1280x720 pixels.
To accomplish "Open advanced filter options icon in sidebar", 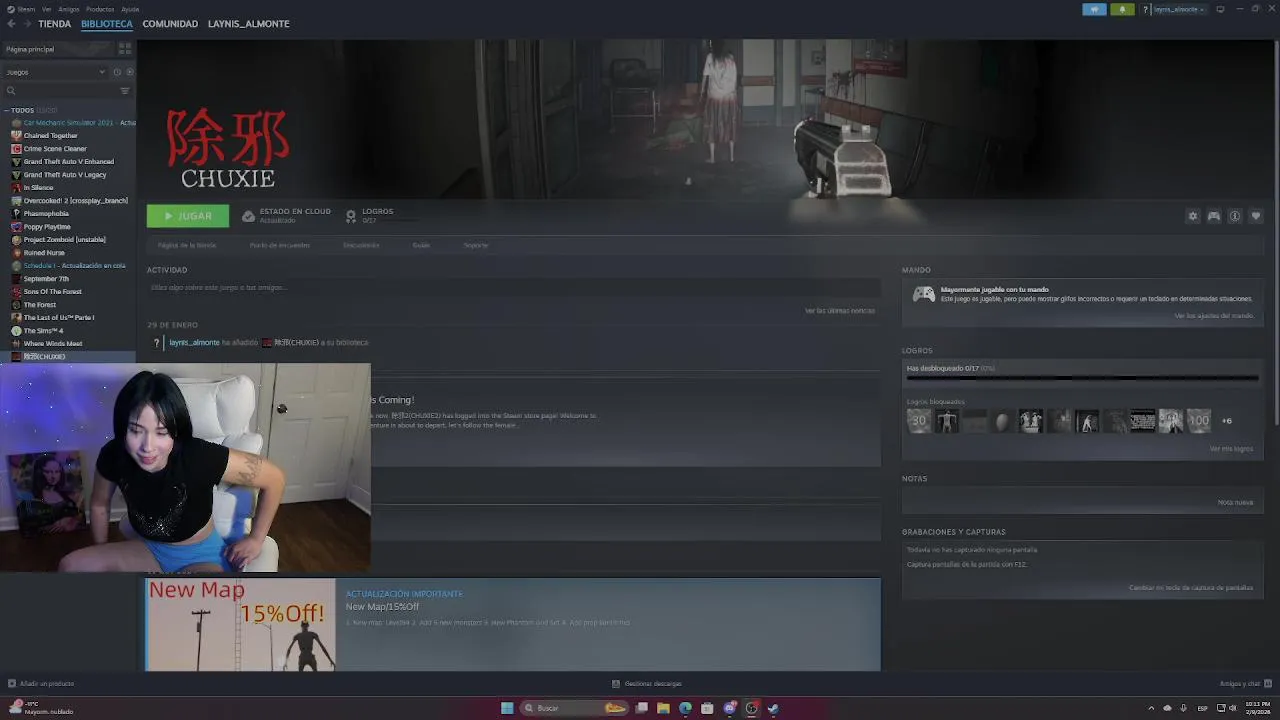I will pyautogui.click(x=125, y=91).
